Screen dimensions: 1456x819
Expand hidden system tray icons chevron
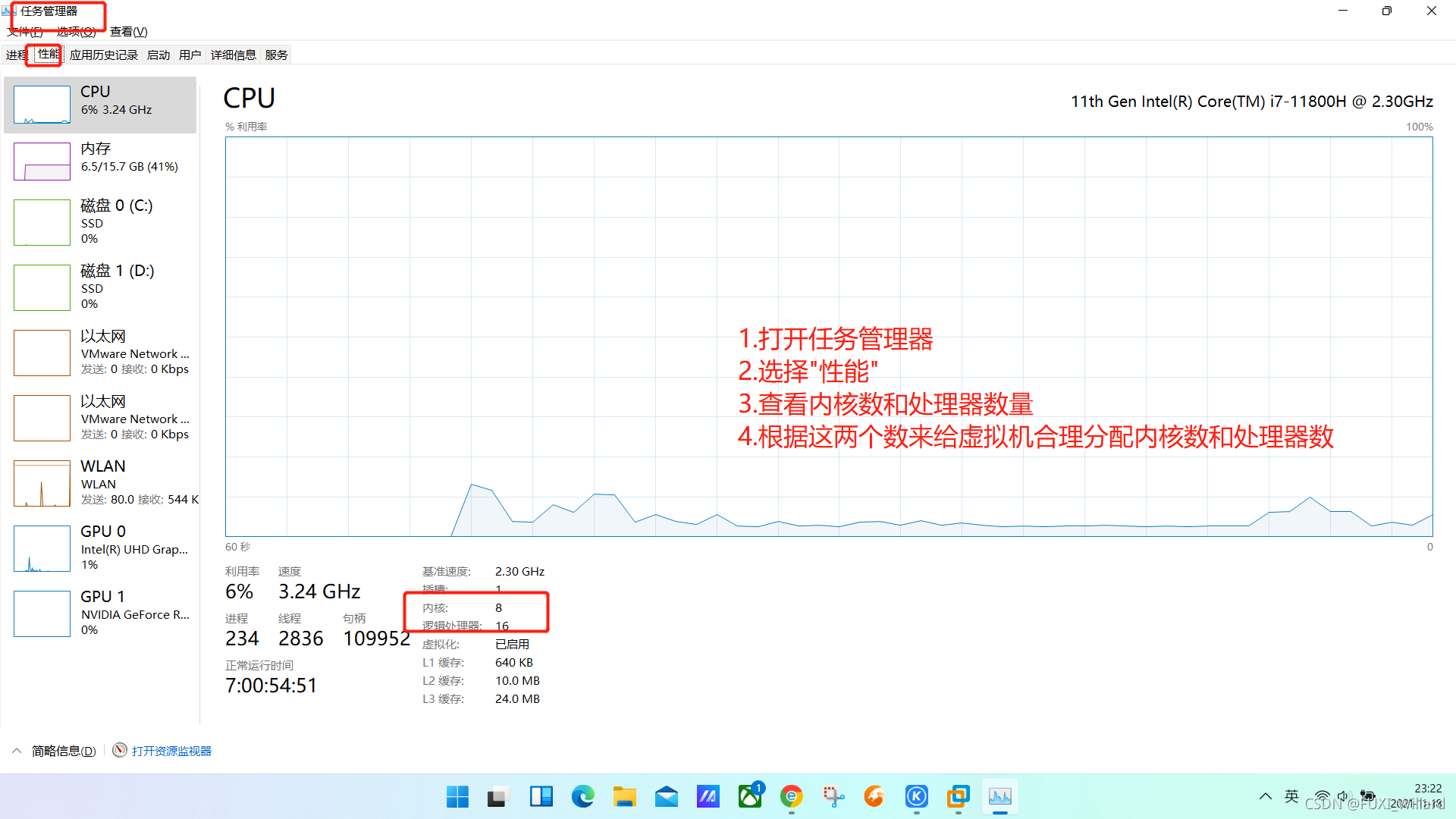[x=1265, y=796]
